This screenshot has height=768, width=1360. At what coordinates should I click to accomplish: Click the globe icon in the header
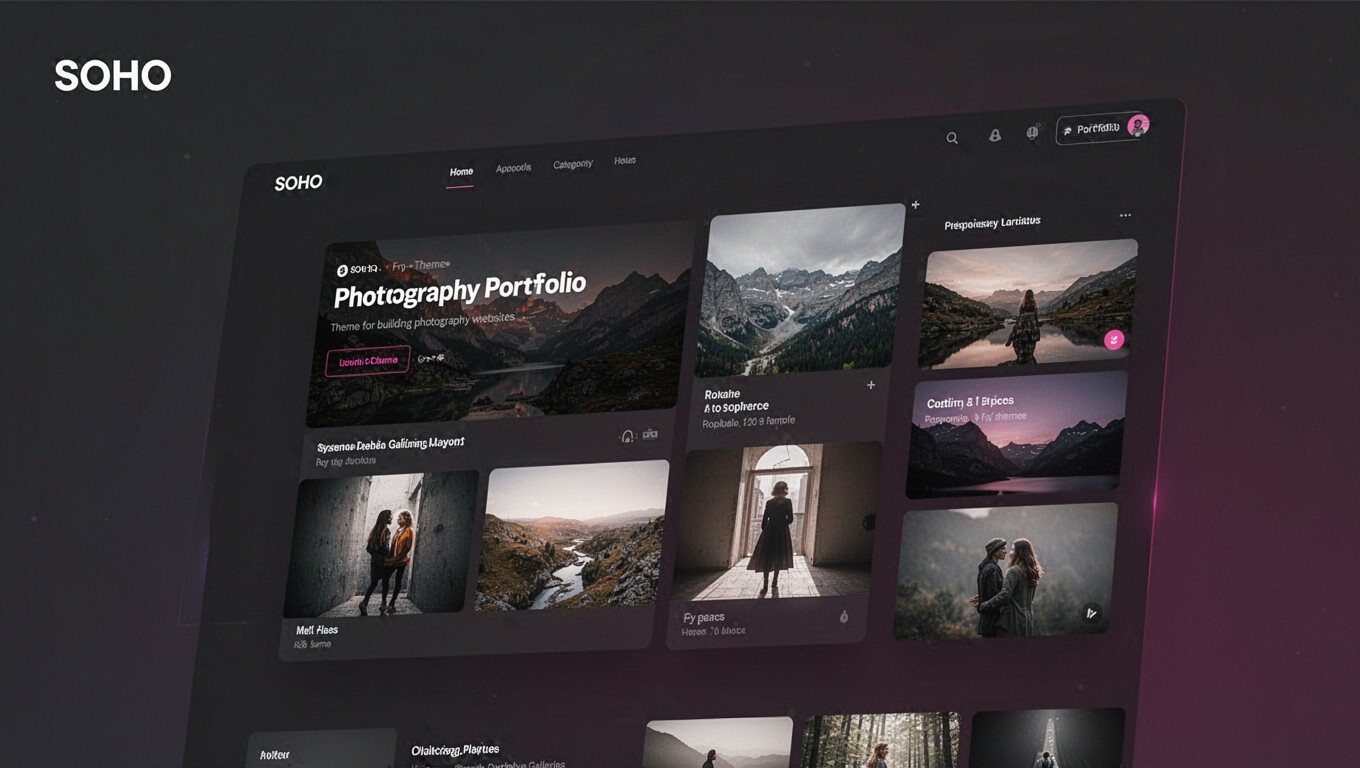point(1032,132)
